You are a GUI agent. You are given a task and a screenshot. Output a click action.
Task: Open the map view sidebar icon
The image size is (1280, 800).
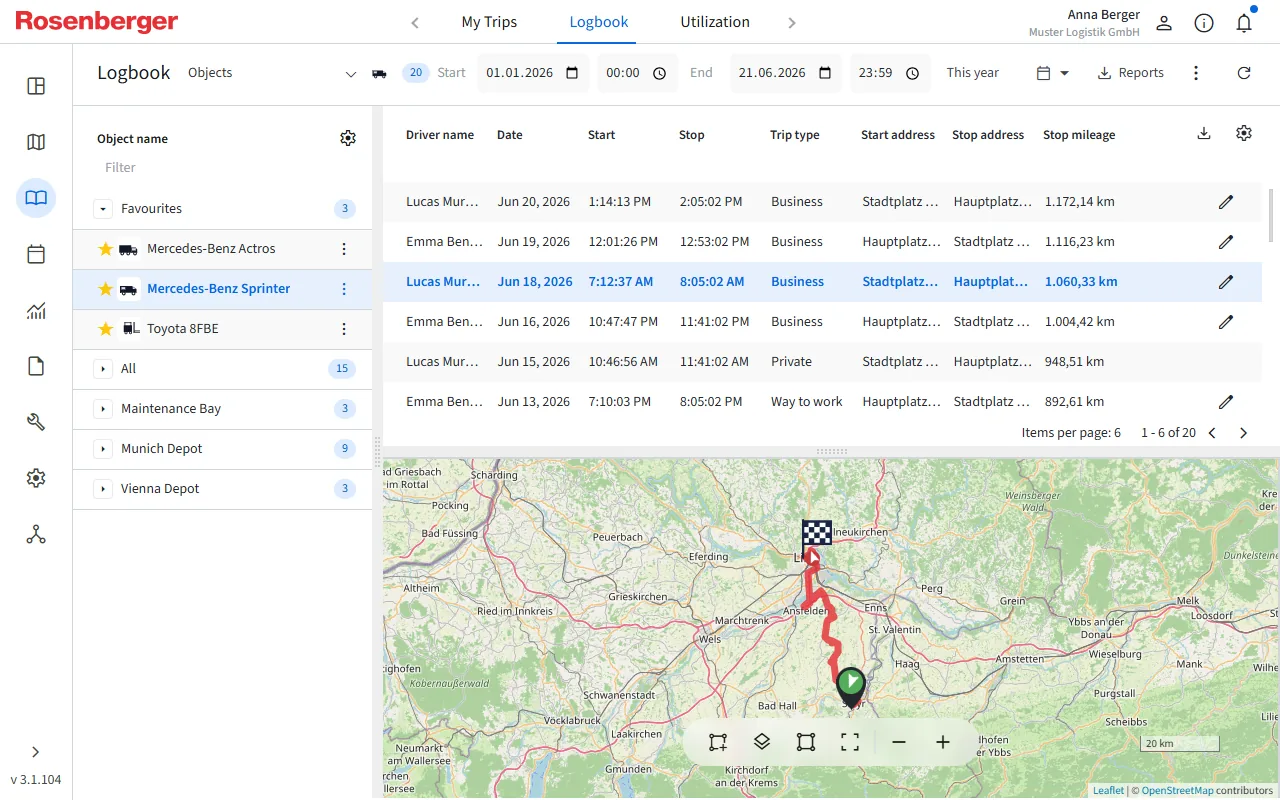tap(36, 142)
